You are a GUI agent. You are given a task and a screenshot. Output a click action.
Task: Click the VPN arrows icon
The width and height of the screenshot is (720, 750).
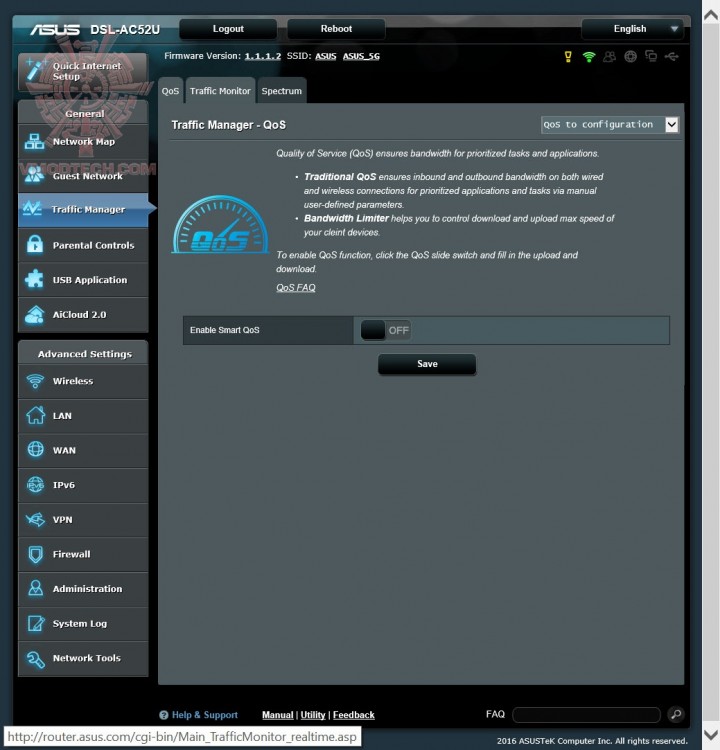click(x=35, y=519)
